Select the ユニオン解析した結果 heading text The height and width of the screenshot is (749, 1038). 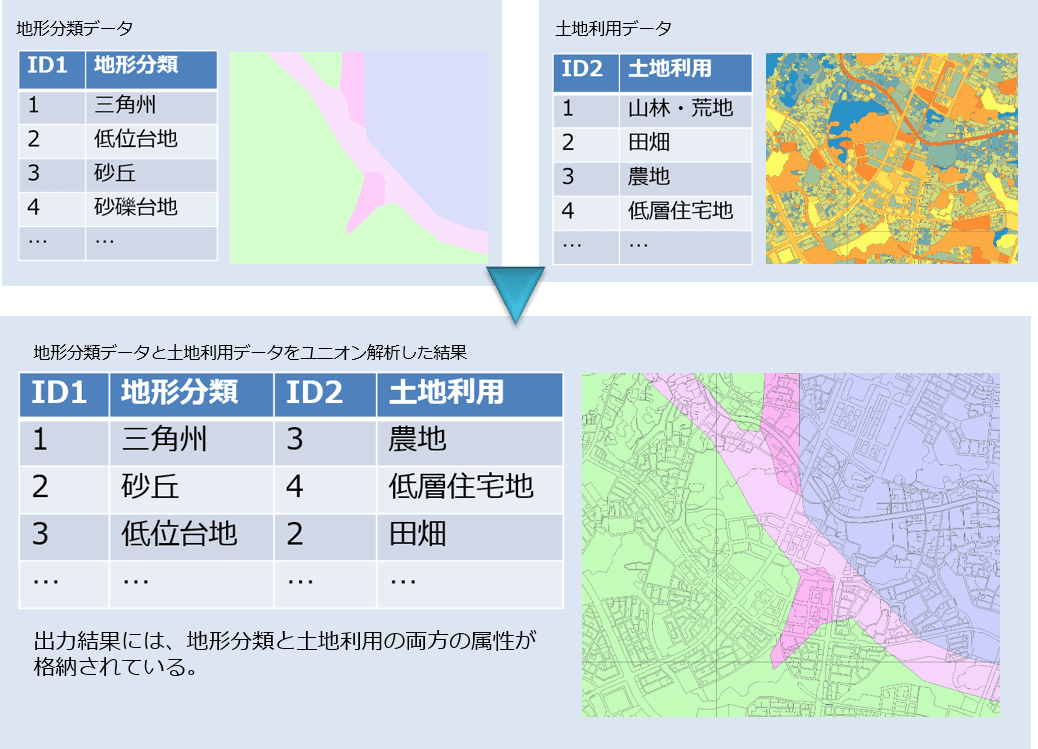251,353
